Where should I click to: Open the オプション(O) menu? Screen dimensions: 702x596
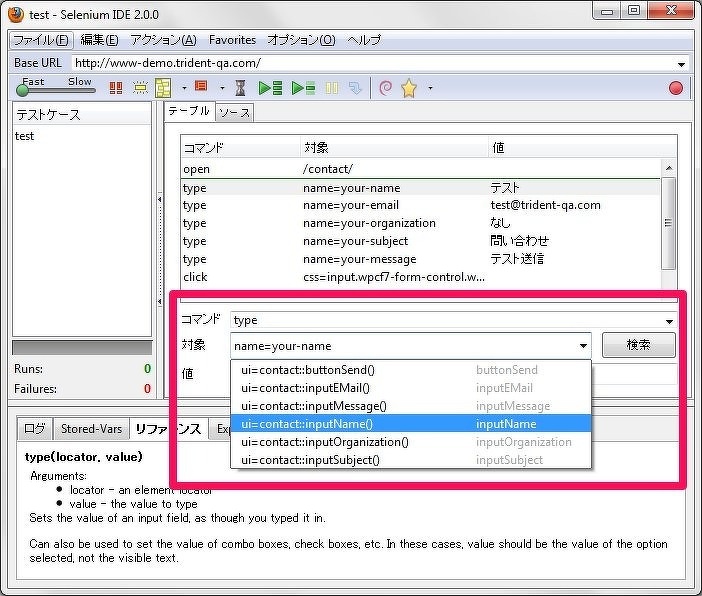click(x=301, y=40)
